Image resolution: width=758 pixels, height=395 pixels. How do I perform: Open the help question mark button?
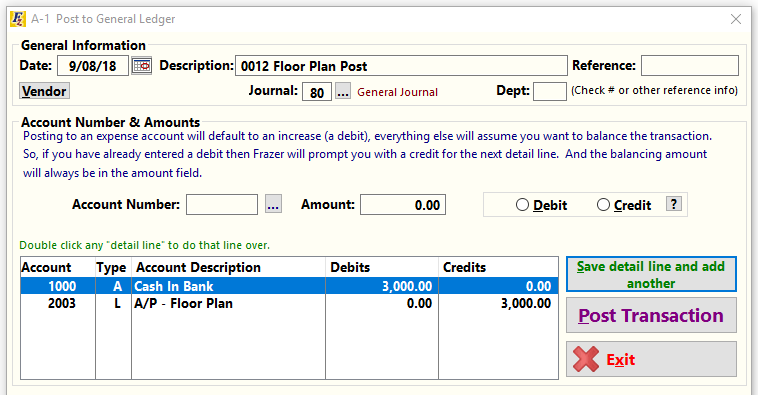tap(673, 204)
